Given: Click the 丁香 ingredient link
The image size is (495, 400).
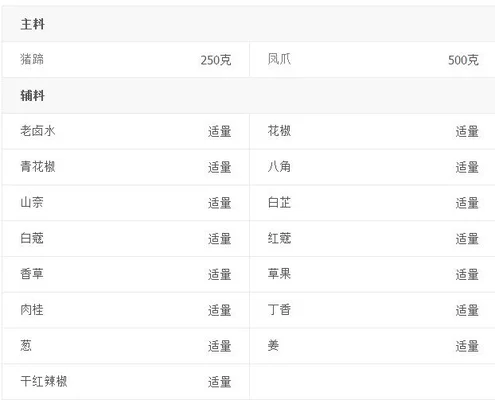Looking at the screenshot, I should [279, 310].
